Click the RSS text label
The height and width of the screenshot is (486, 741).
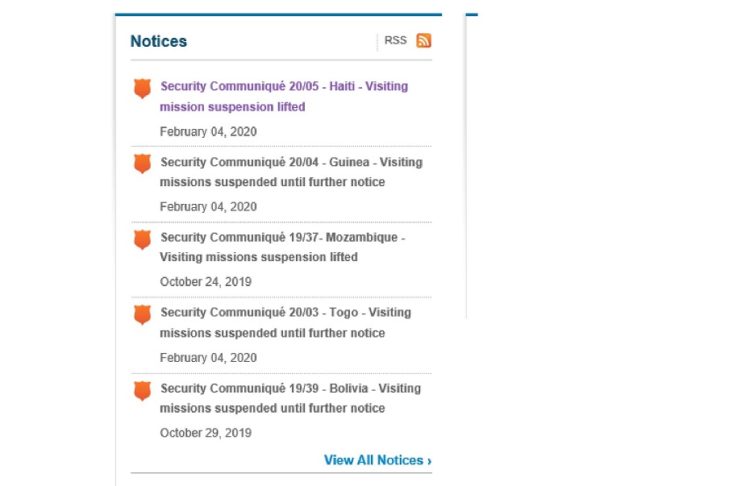tap(396, 40)
